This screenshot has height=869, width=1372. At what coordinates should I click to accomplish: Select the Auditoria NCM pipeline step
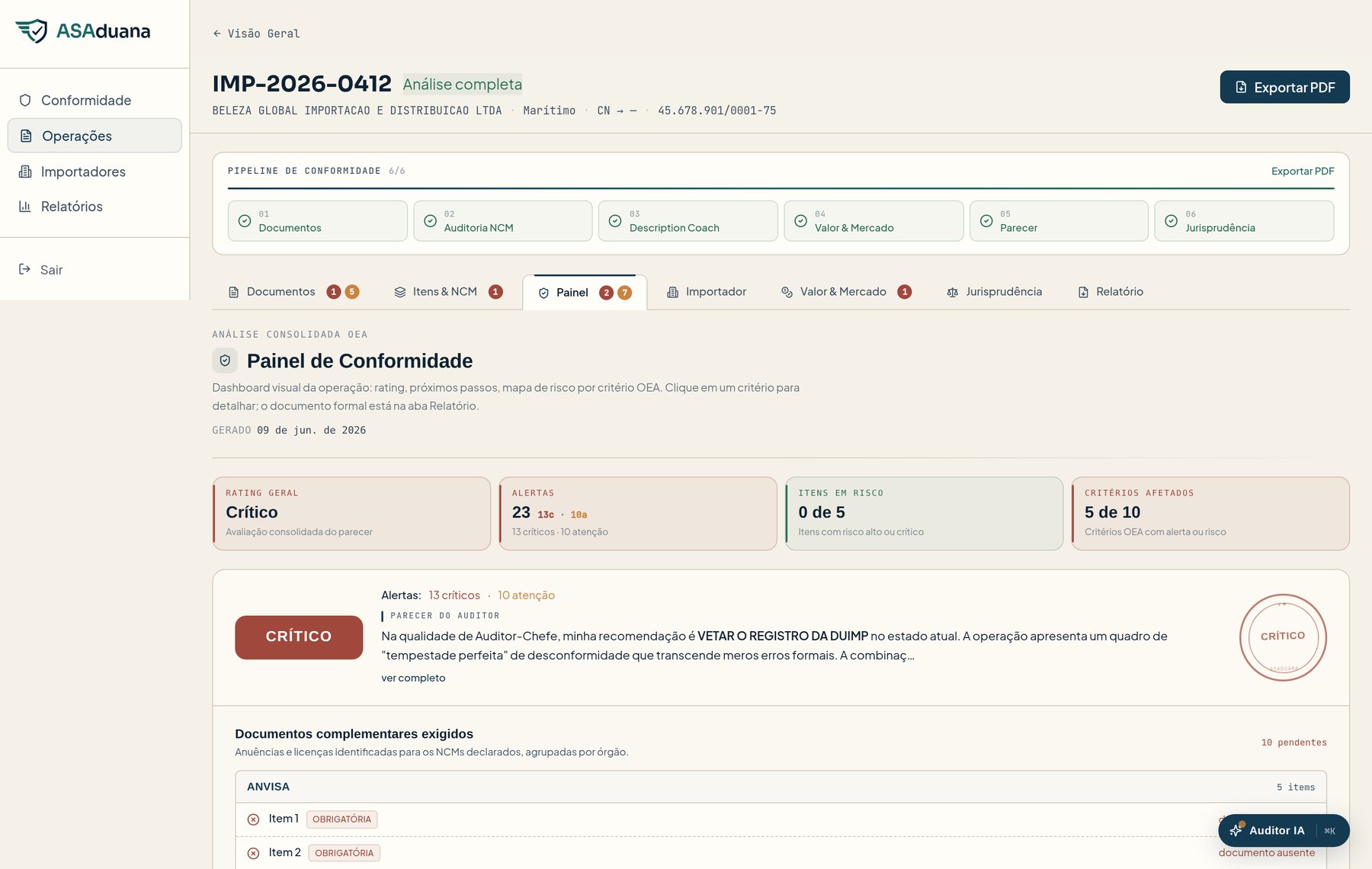pos(503,221)
